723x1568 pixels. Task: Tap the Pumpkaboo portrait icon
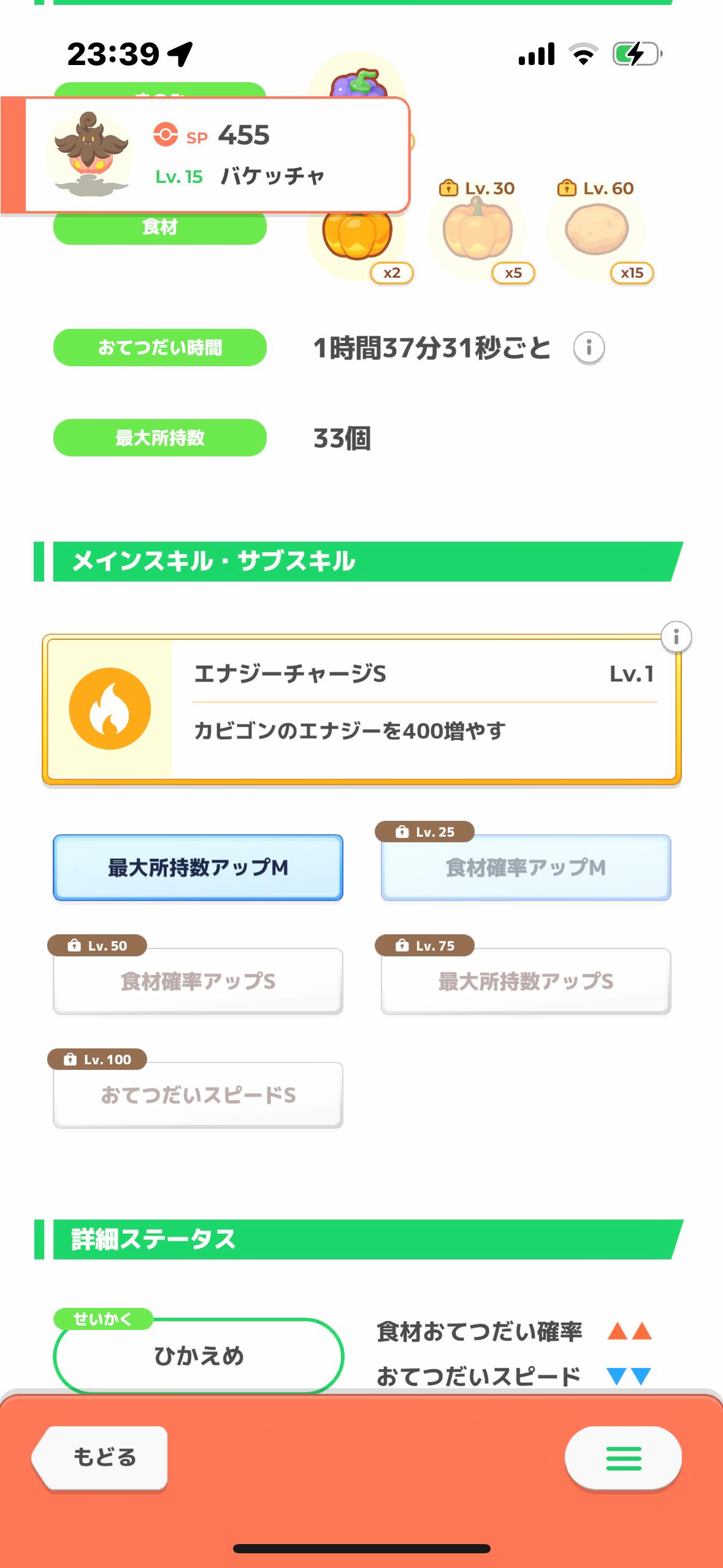tap(90, 153)
